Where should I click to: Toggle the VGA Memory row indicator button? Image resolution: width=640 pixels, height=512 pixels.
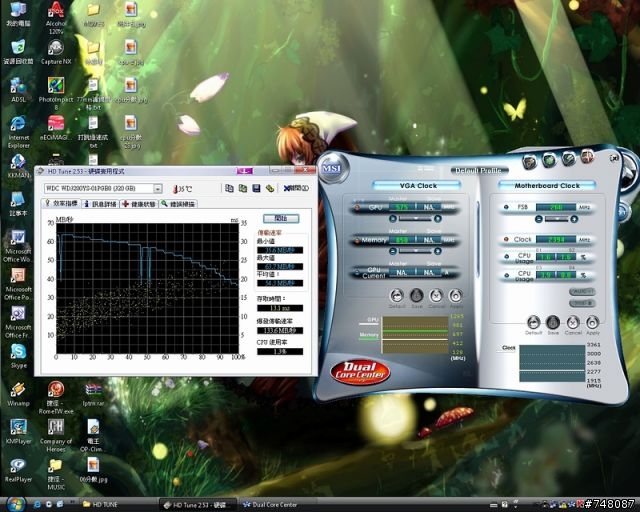(x=357, y=240)
